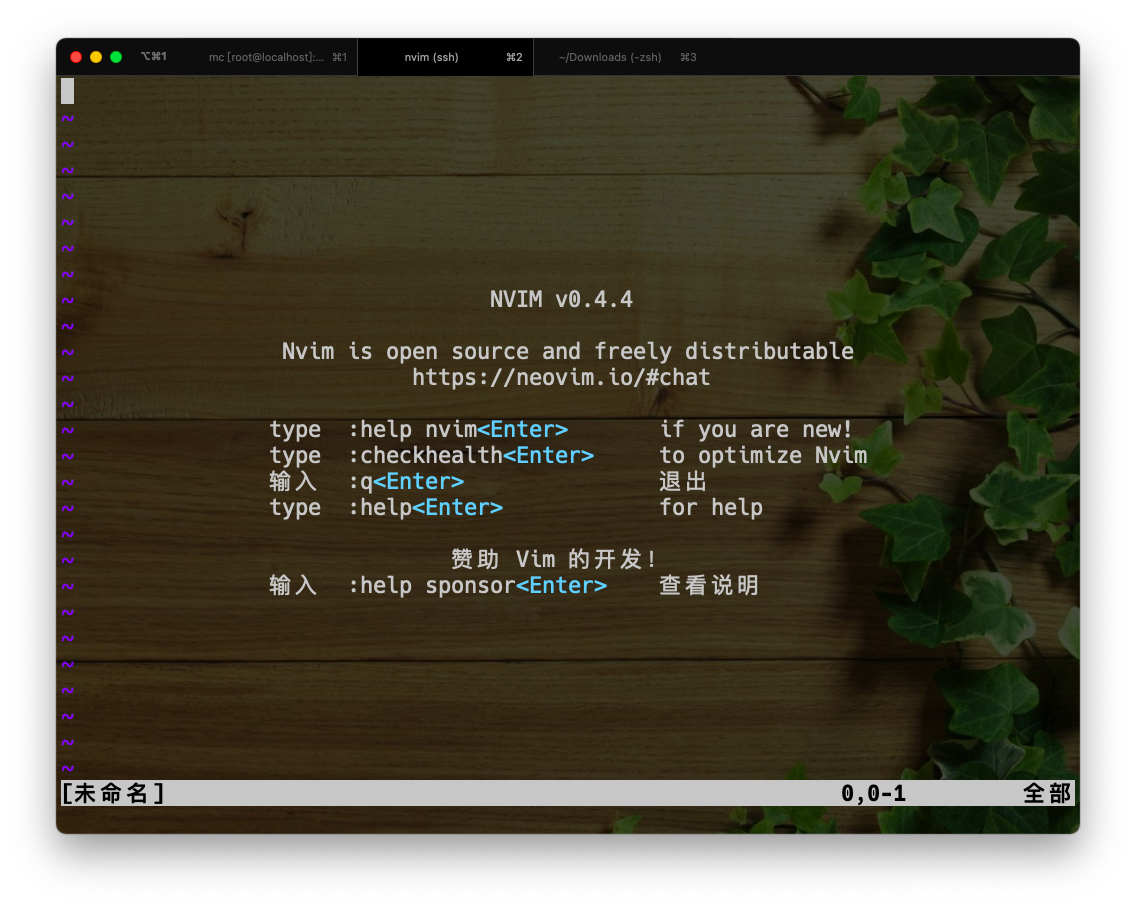Click the '退出' text

coord(683,482)
